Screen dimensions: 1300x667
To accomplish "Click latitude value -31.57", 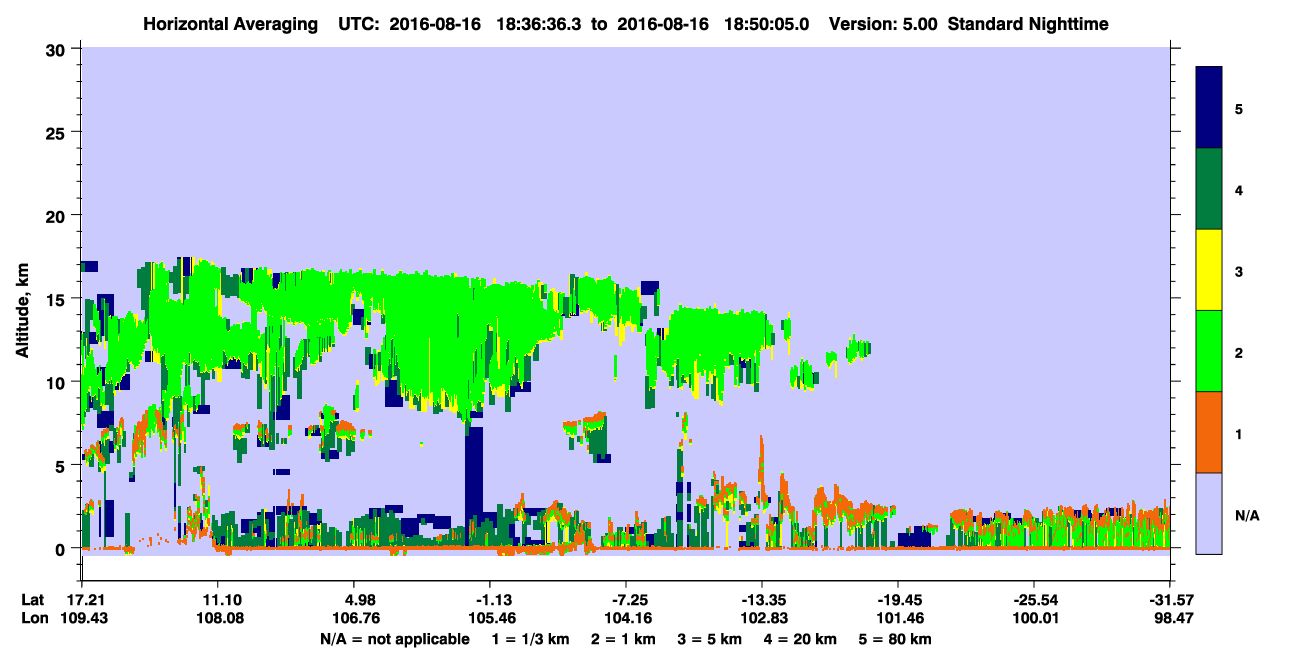I will 1170,600.
